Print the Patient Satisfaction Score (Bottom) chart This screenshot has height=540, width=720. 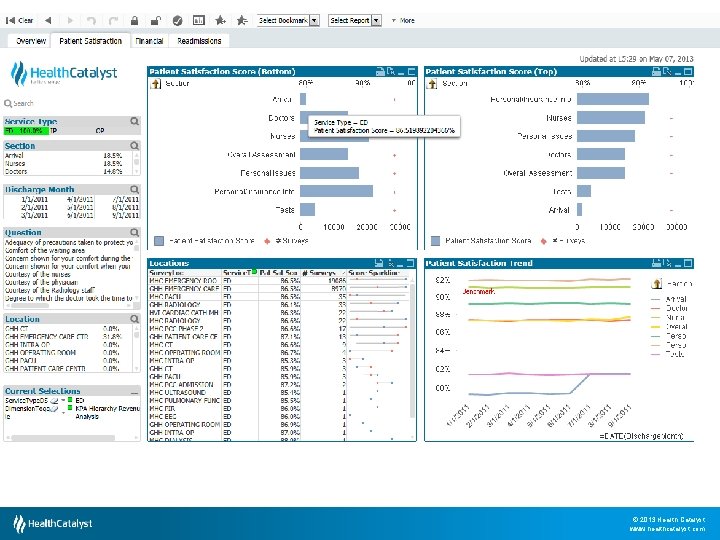(x=380, y=72)
